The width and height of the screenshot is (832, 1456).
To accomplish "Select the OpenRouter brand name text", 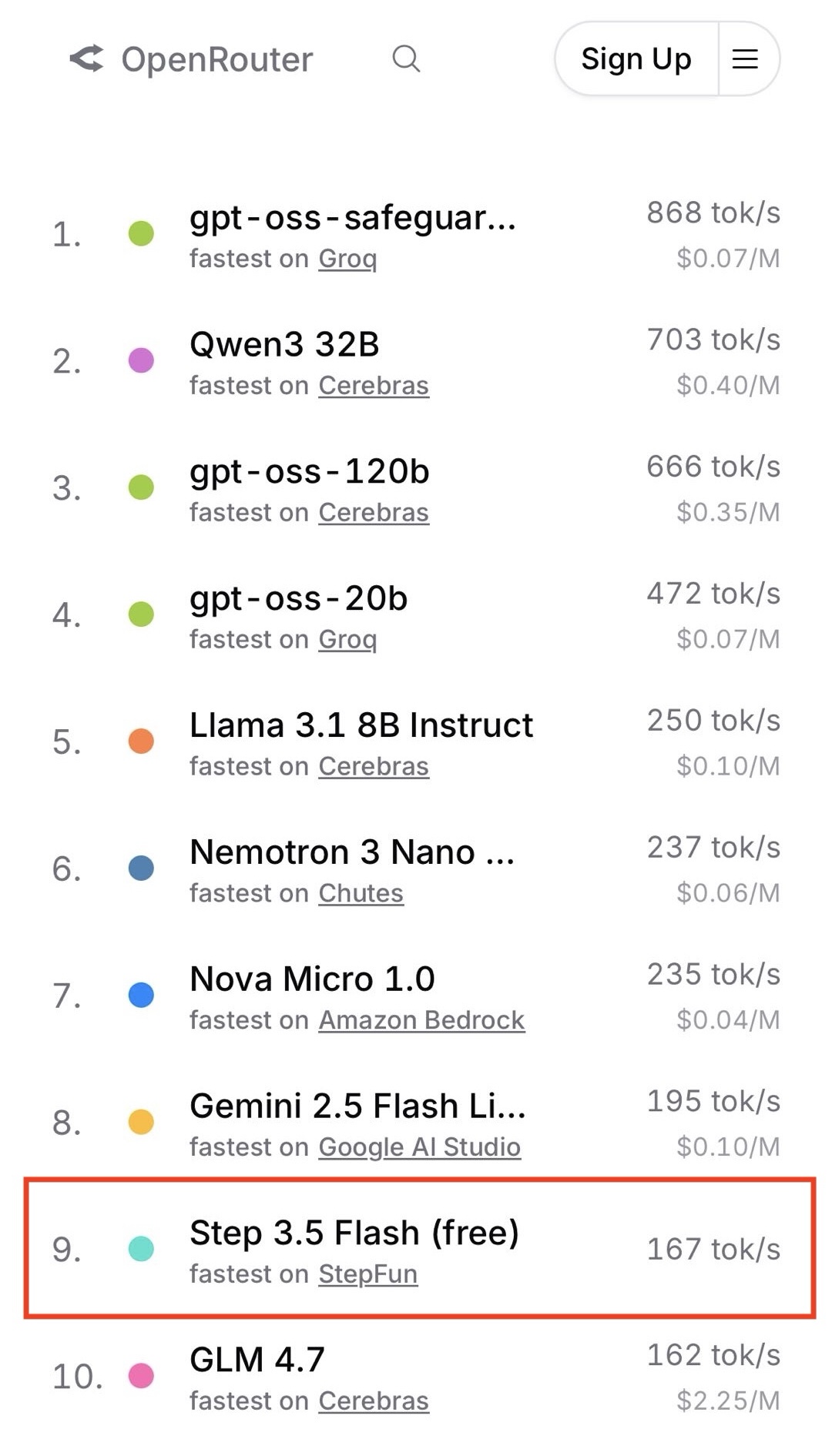I will tap(217, 59).
